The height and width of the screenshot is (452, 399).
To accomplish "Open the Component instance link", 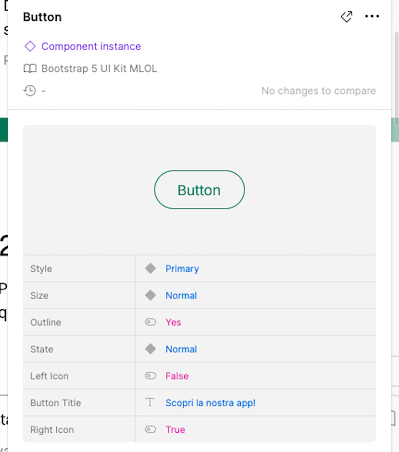I will tap(91, 46).
